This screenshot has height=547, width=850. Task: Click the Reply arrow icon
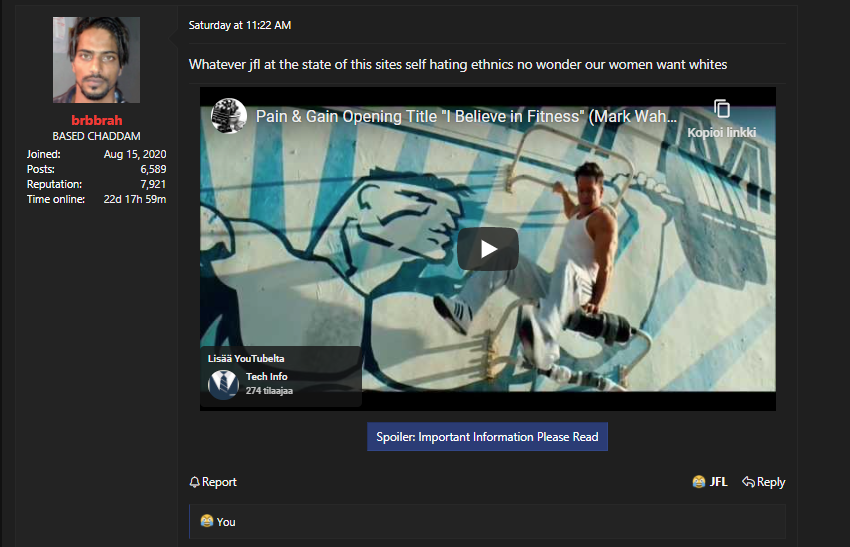748,481
